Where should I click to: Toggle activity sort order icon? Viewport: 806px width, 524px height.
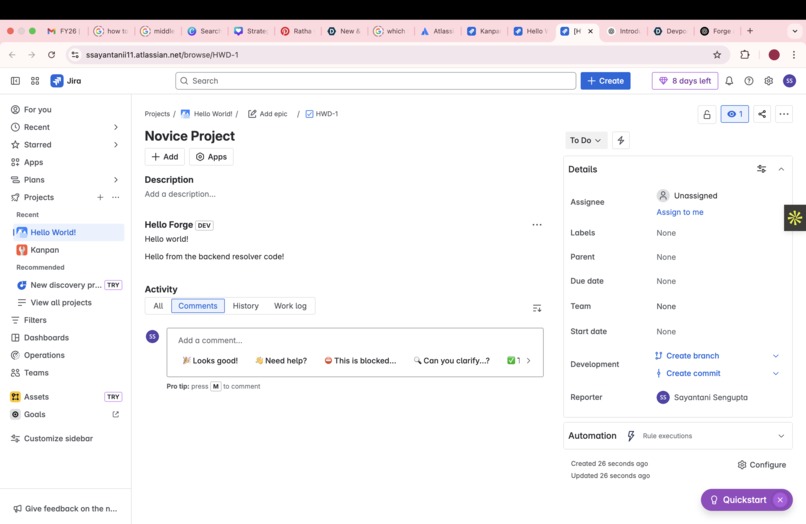[537, 308]
